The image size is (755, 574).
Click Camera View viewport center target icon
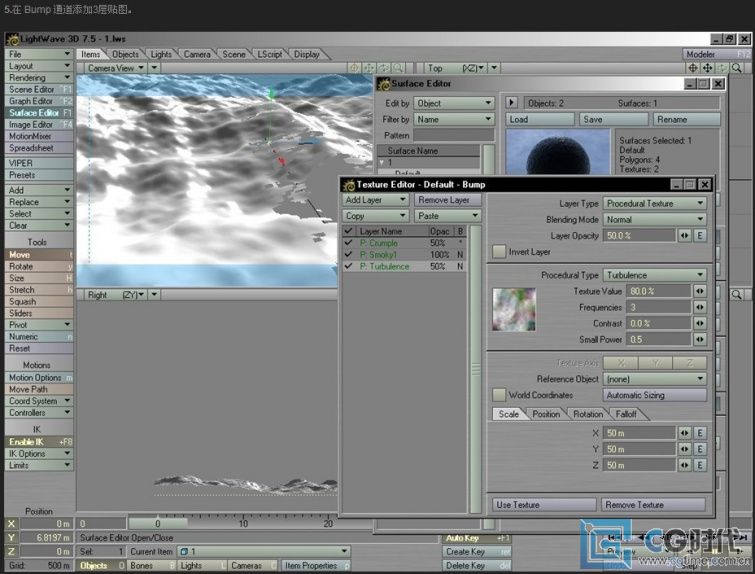354,68
